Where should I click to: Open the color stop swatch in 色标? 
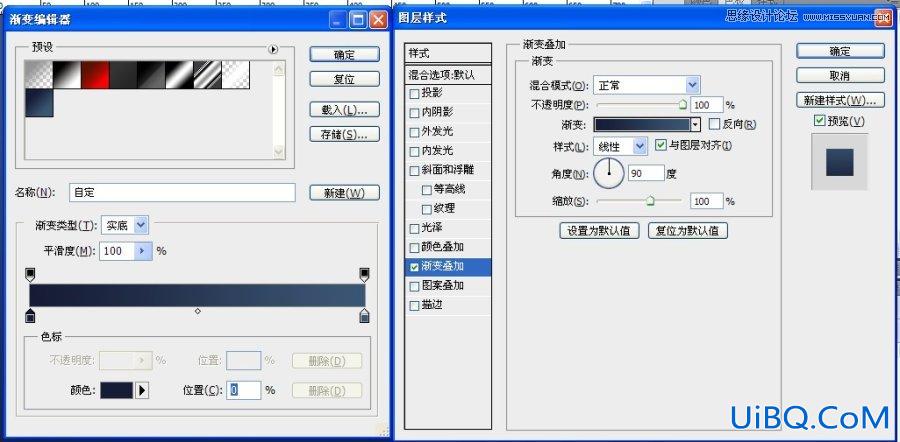[x=117, y=391]
